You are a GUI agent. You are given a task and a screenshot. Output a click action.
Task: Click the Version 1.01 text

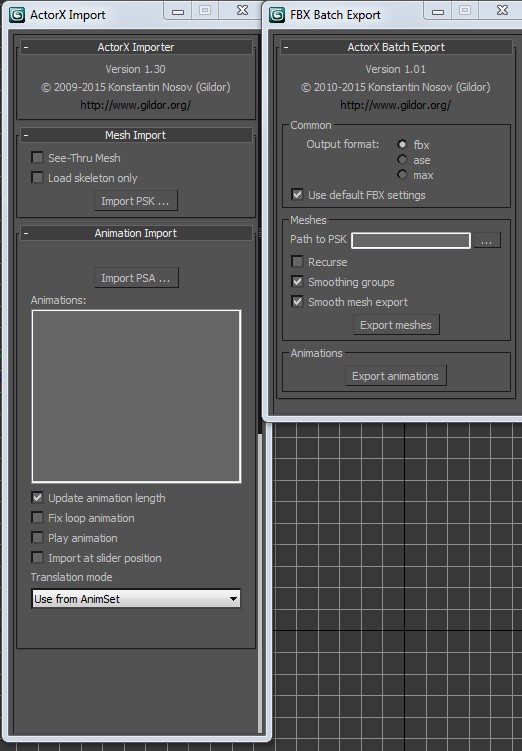pos(396,69)
